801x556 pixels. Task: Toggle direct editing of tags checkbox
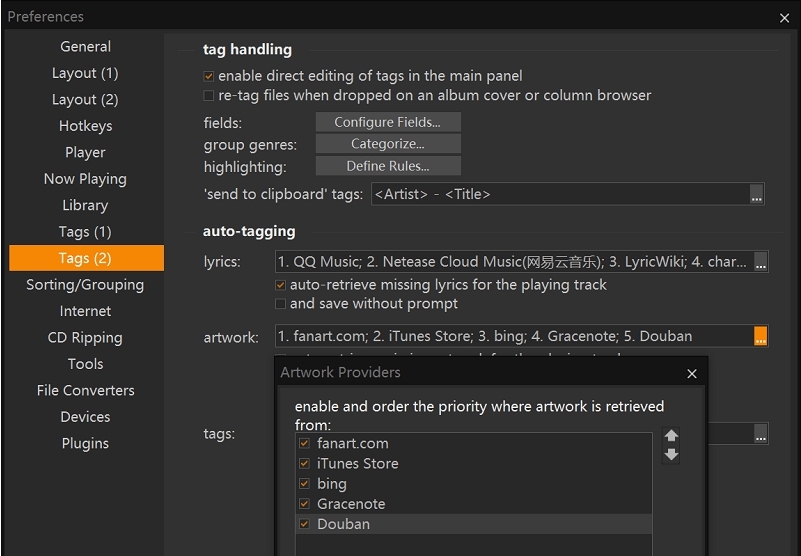tap(209, 76)
